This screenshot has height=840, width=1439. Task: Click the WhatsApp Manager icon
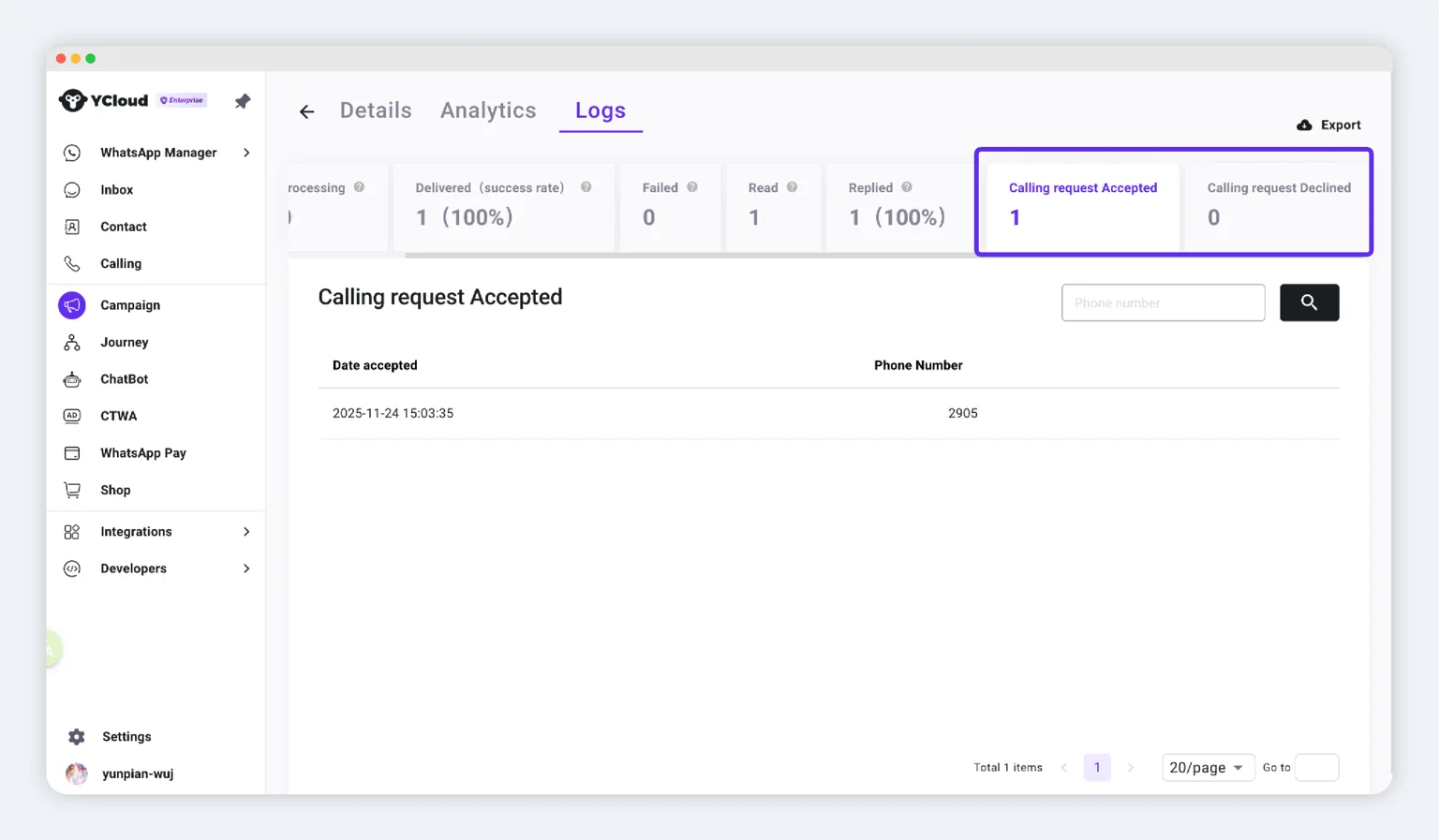[x=72, y=153]
